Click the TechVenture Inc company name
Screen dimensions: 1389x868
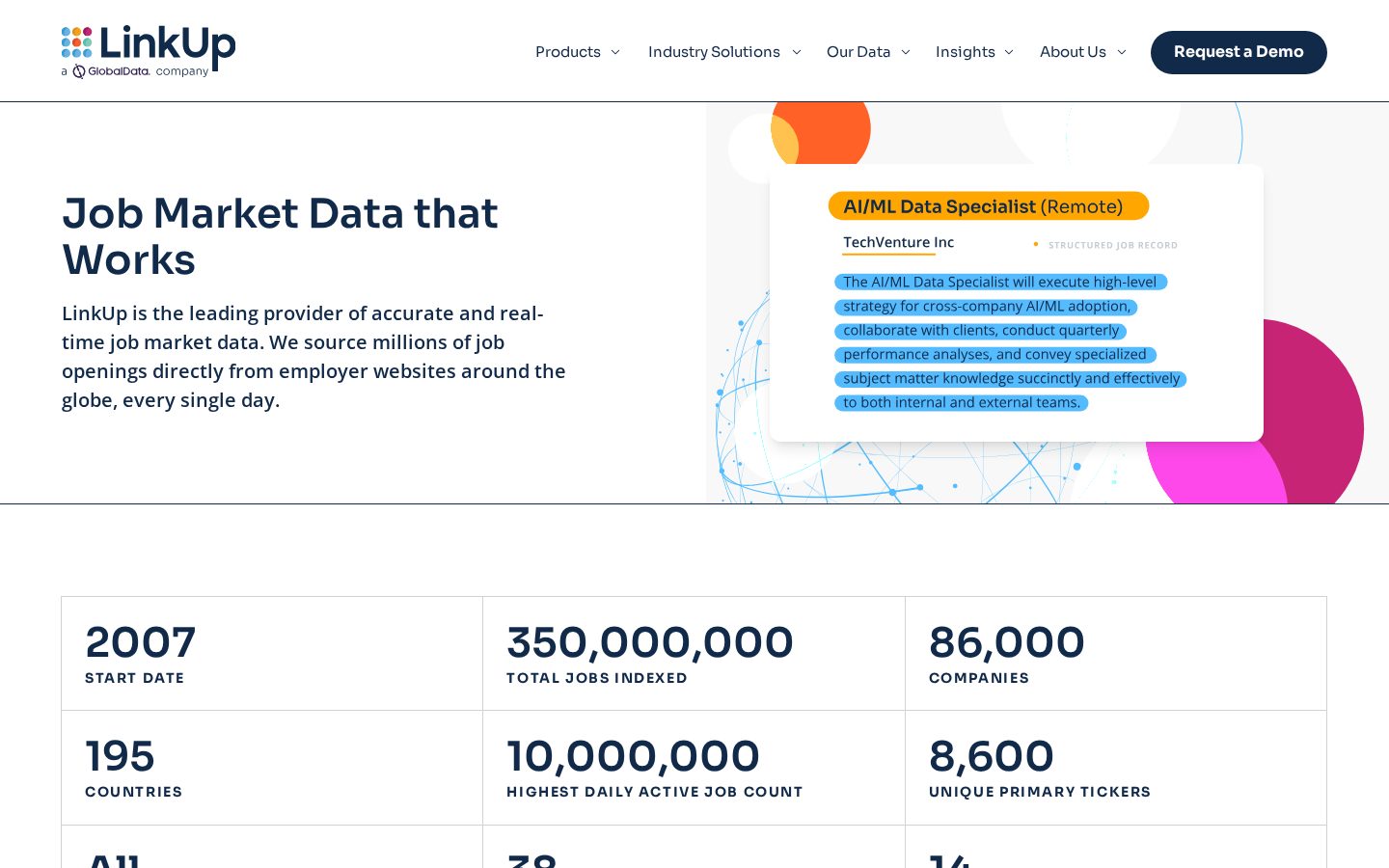(x=899, y=242)
